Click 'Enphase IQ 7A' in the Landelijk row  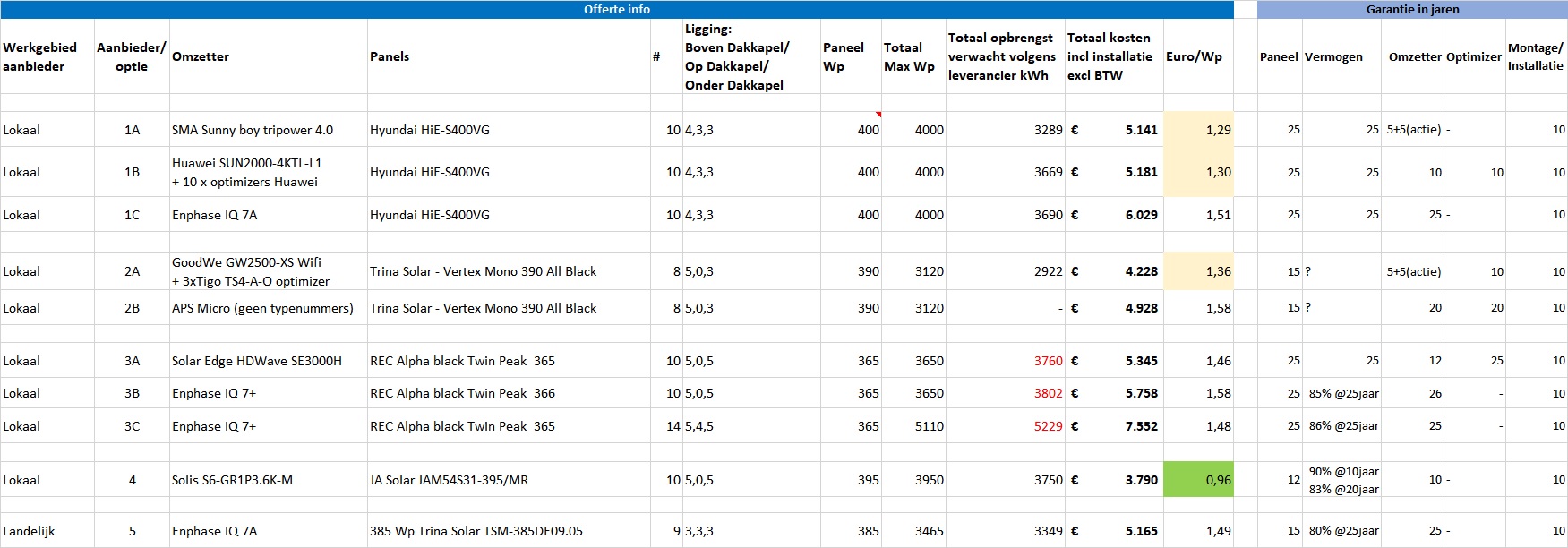[269, 531]
